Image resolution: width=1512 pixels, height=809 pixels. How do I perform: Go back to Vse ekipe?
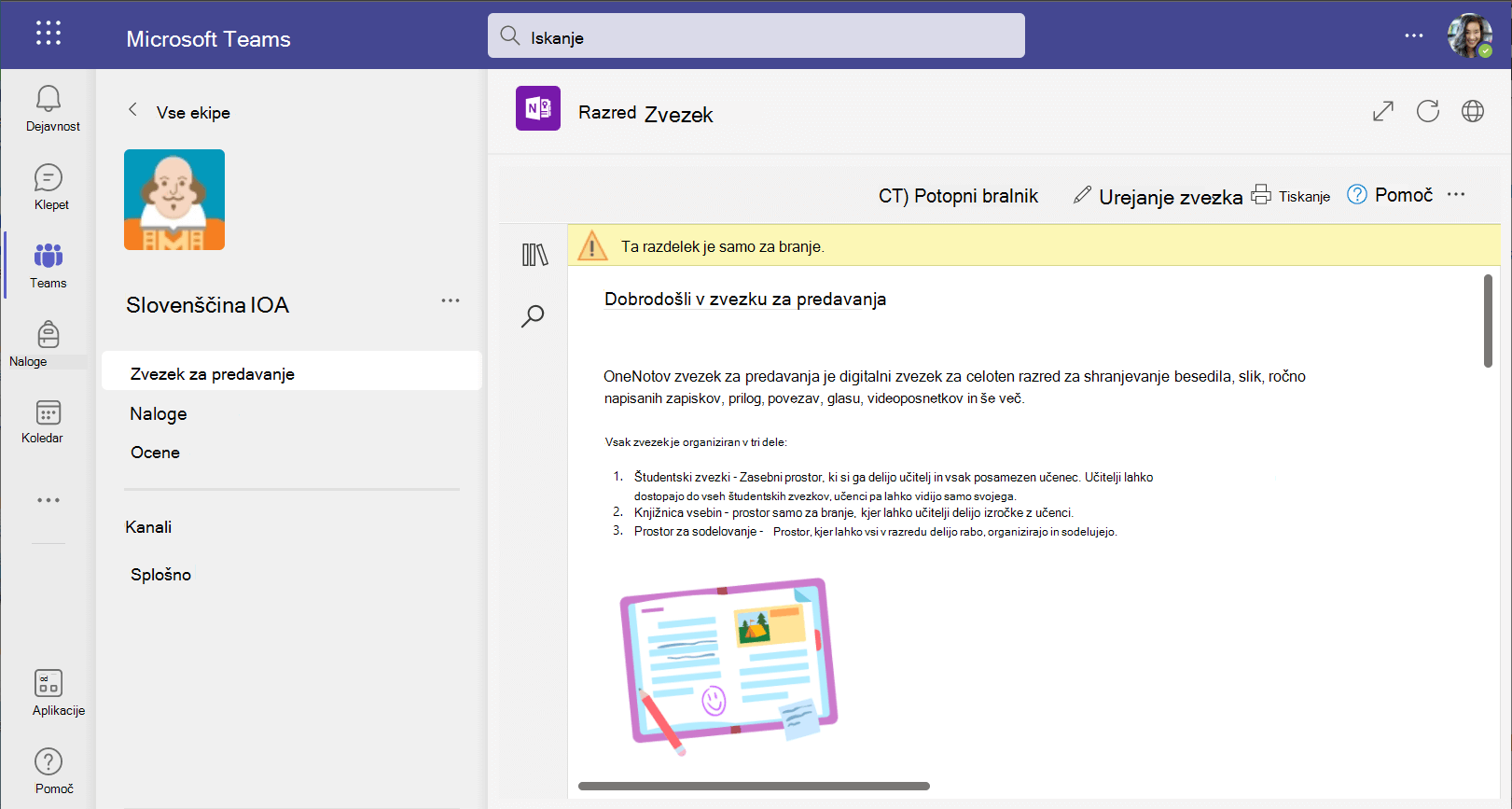132,110
